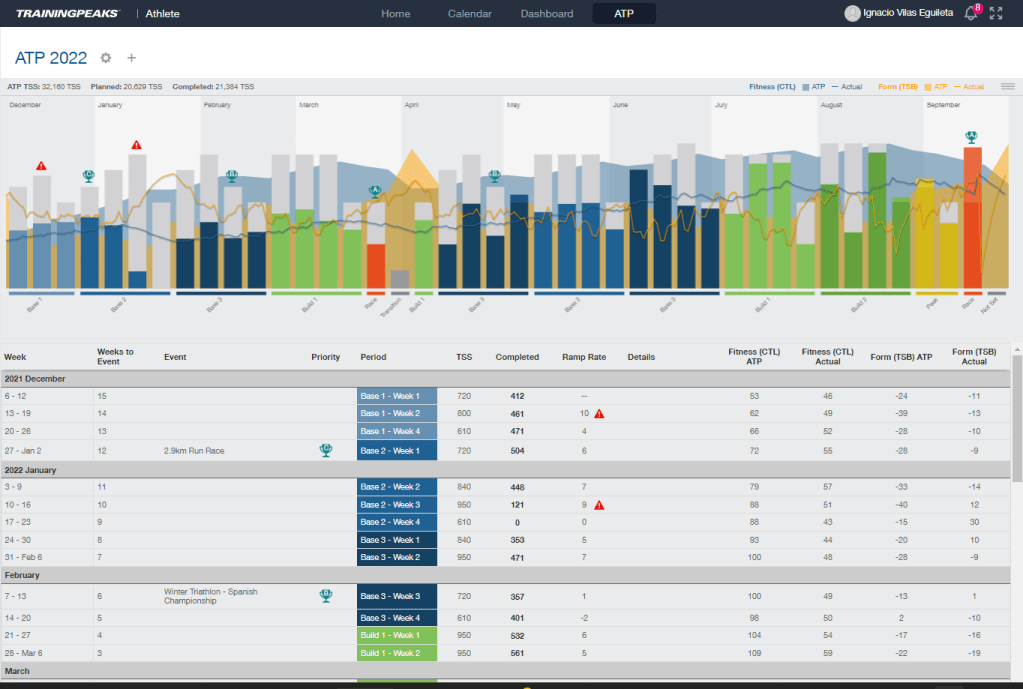Open the notifications bell
This screenshot has height=689, width=1023.
pyautogui.click(x=970, y=14)
